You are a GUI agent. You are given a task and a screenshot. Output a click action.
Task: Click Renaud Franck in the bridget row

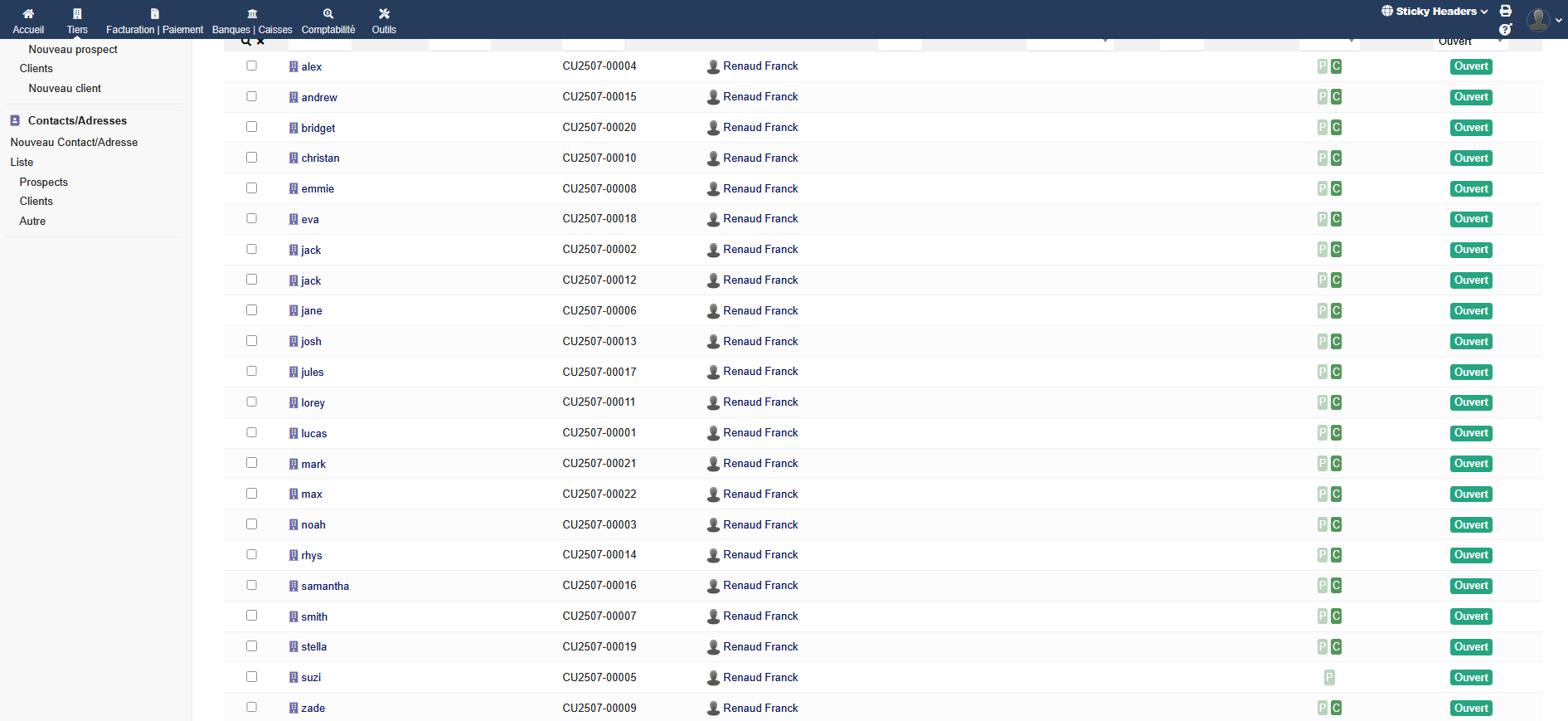760,127
